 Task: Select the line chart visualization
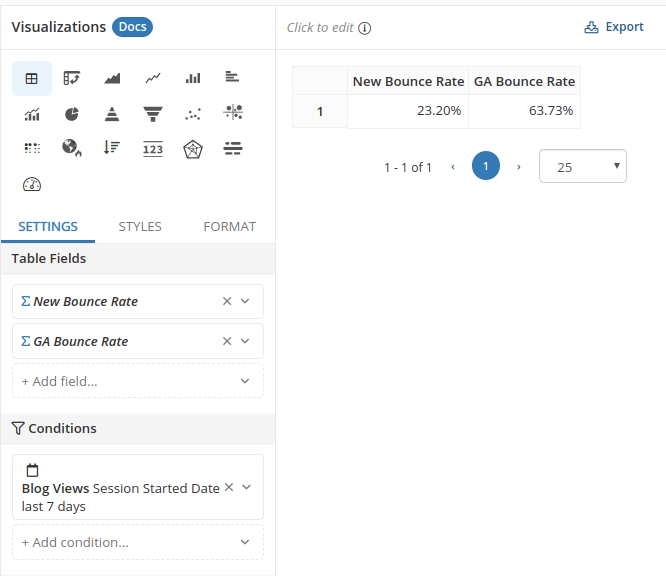click(153, 78)
